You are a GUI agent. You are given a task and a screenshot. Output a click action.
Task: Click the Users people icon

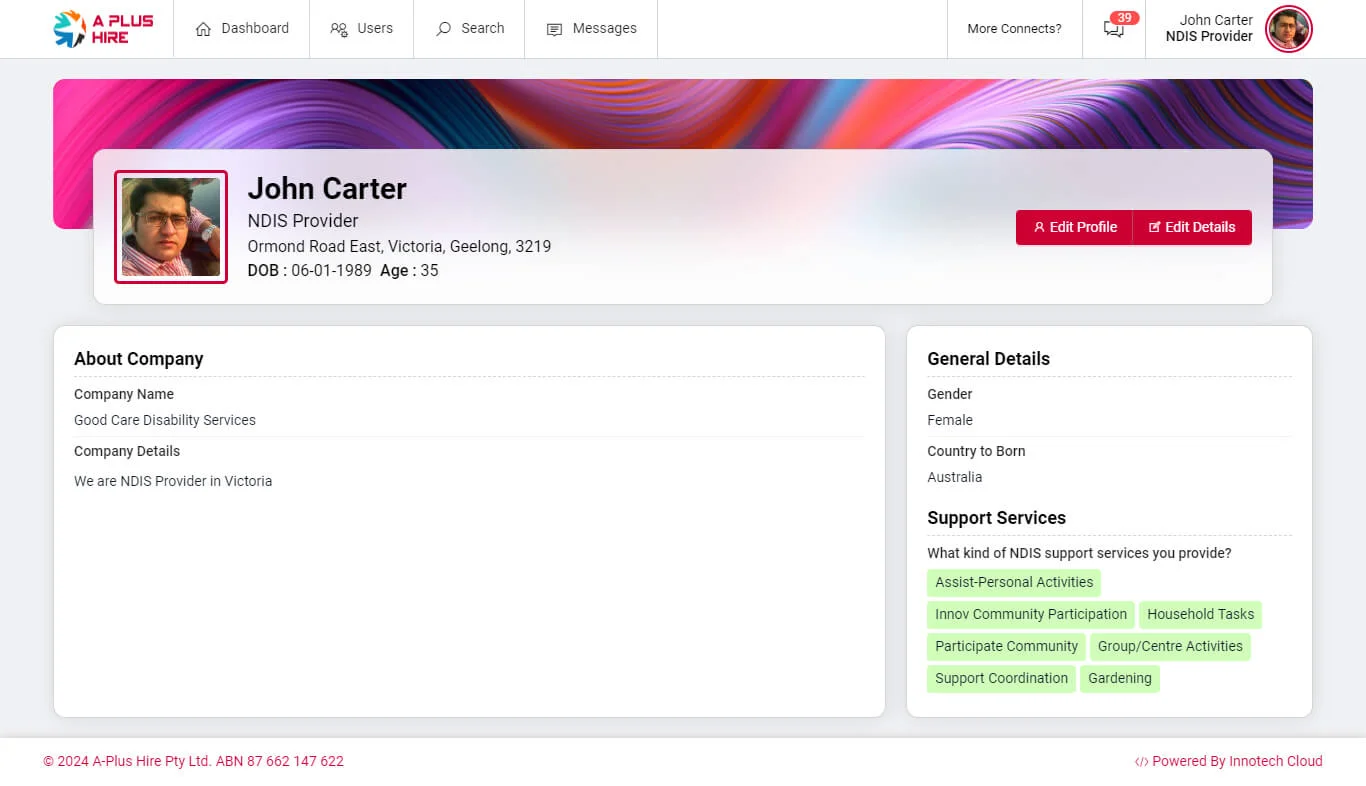[339, 29]
